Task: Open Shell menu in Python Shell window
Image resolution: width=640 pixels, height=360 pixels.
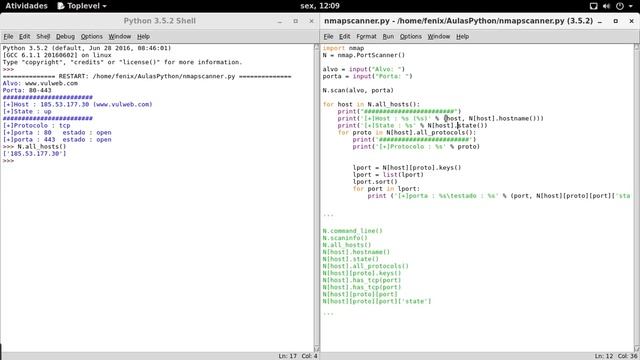Action: click(43, 36)
